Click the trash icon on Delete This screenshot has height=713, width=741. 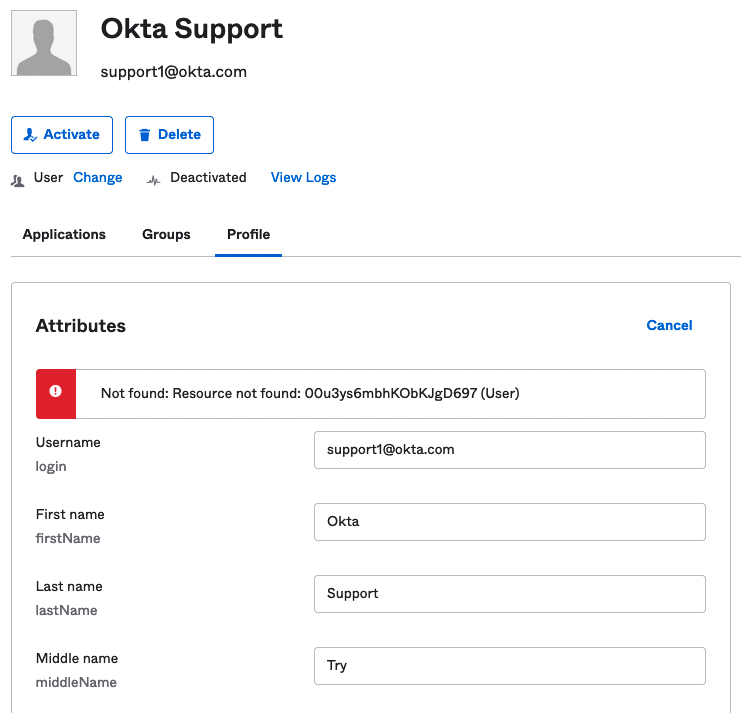(x=145, y=135)
